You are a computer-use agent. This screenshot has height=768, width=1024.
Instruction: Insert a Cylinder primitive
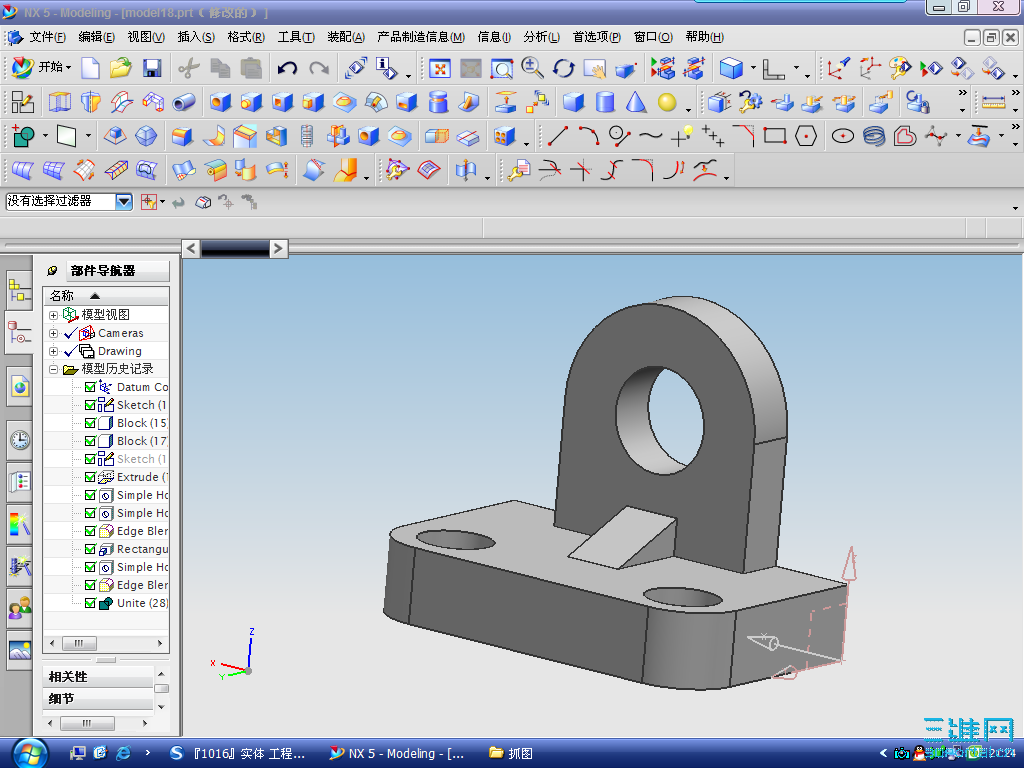[605, 103]
